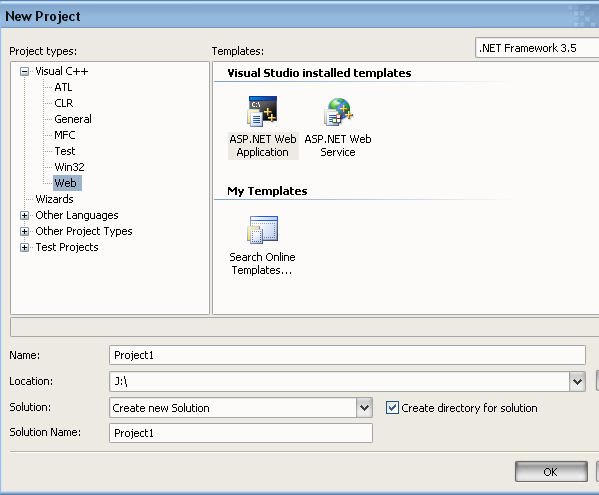Select the Wizards tree item

tap(54, 199)
